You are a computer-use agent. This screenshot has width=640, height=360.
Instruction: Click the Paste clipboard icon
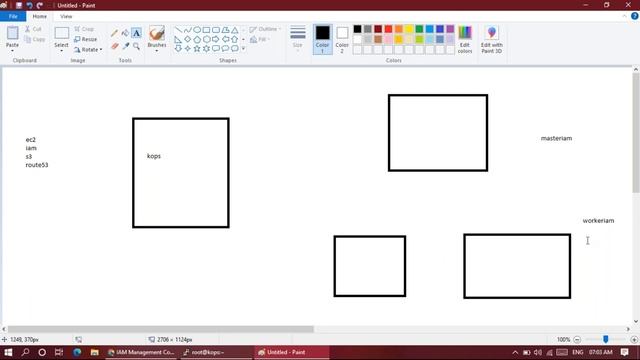12,33
